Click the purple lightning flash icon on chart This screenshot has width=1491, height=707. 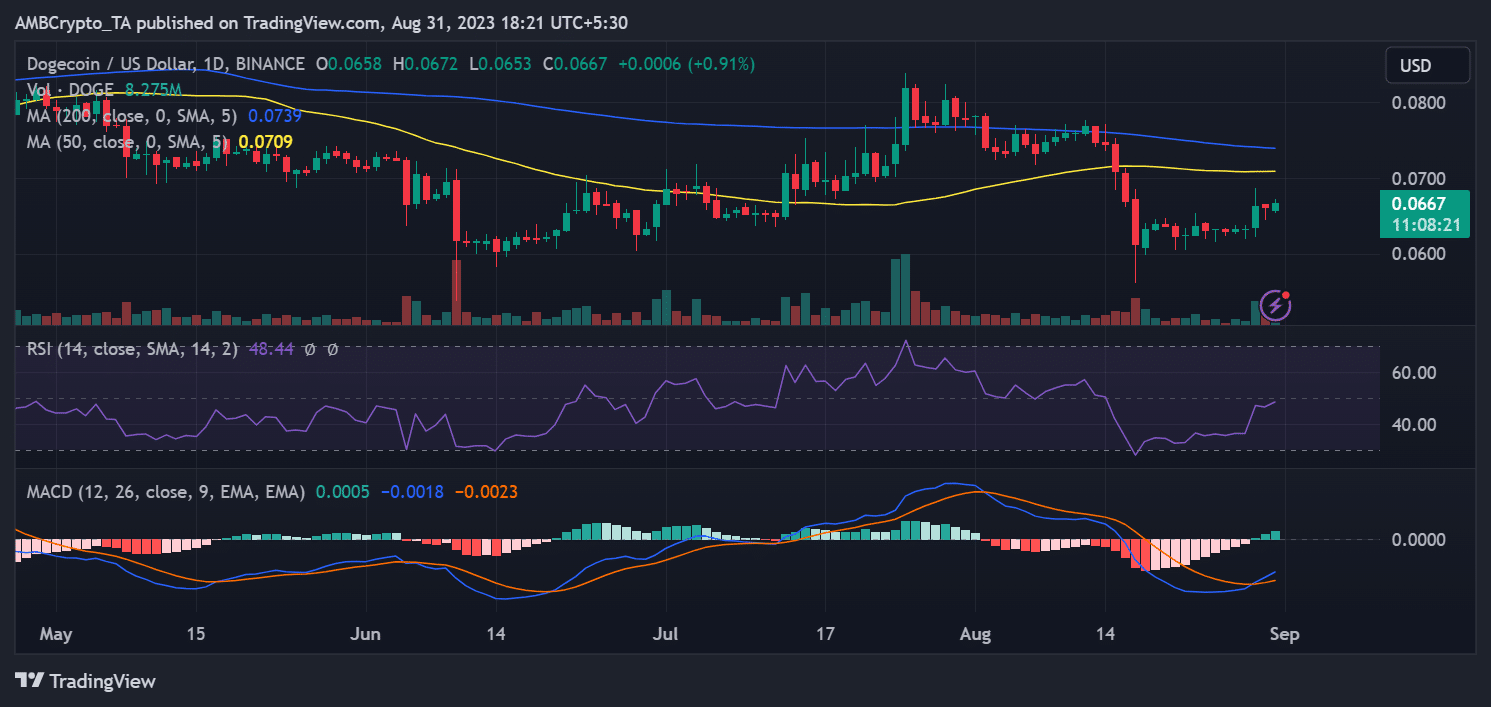(1275, 304)
